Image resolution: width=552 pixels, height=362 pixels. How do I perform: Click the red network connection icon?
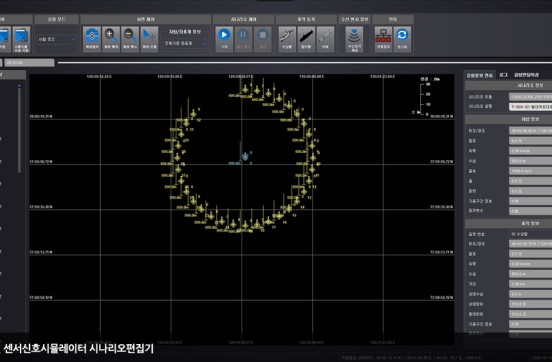click(x=383, y=39)
